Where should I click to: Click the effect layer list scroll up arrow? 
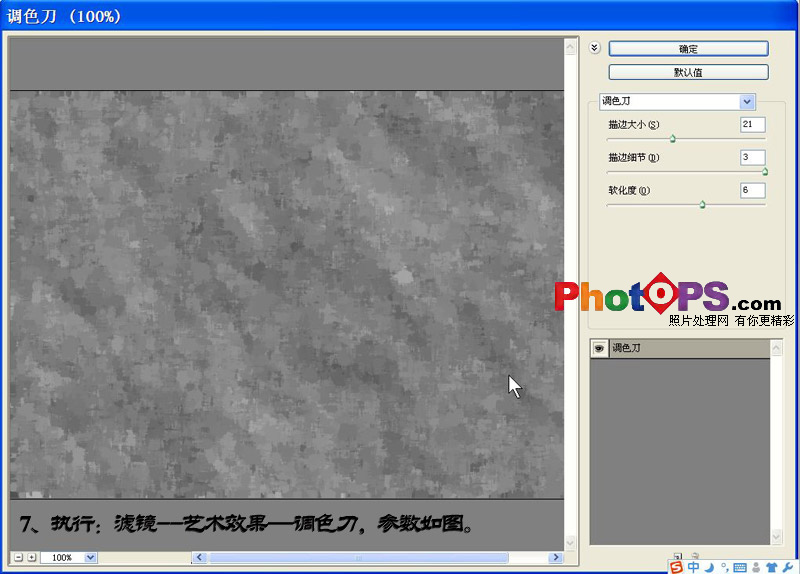click(x=776, y=348)
